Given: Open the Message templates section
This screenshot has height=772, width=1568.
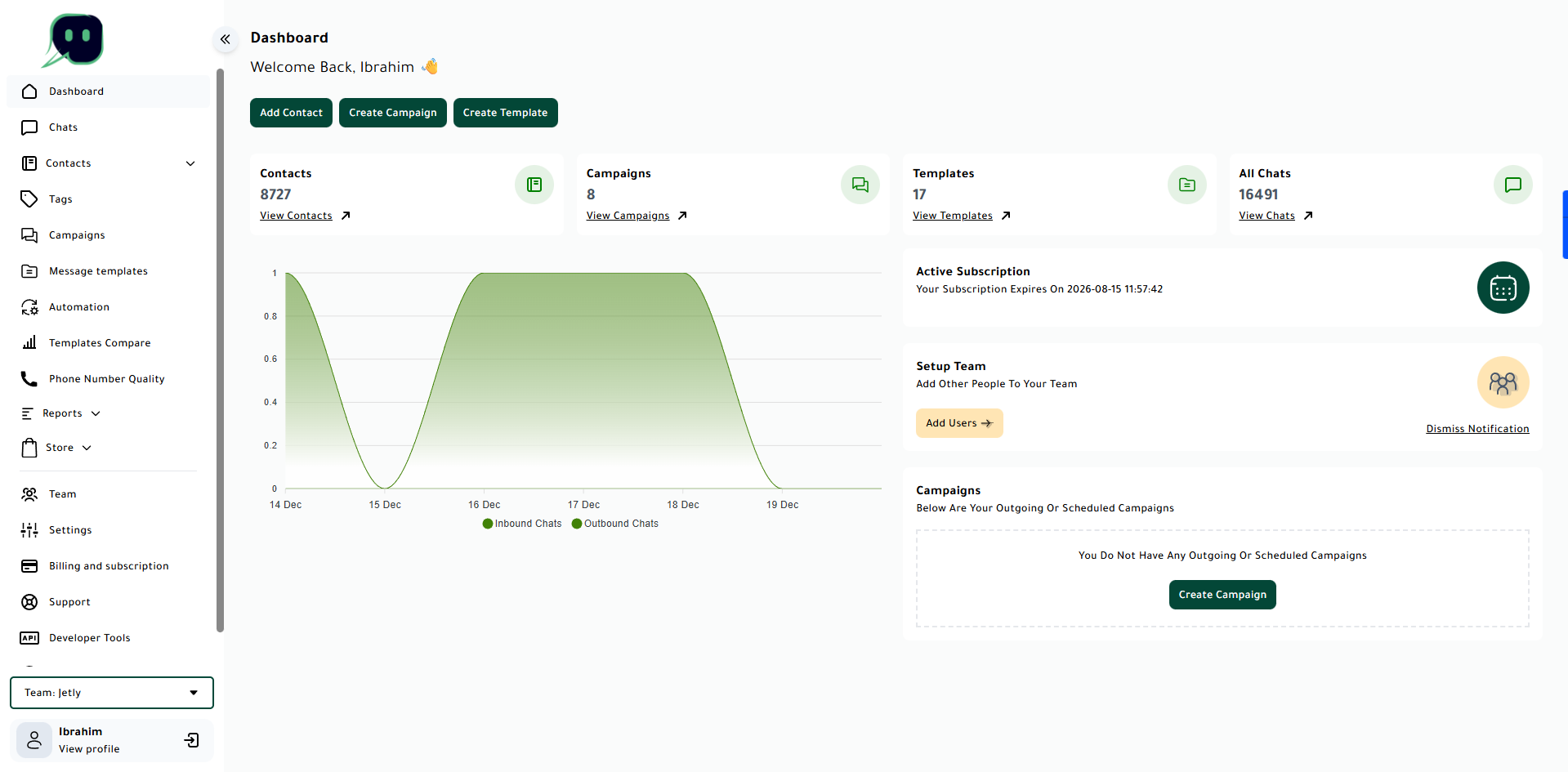Looking at the screenshot, I should tap(97, 270).
